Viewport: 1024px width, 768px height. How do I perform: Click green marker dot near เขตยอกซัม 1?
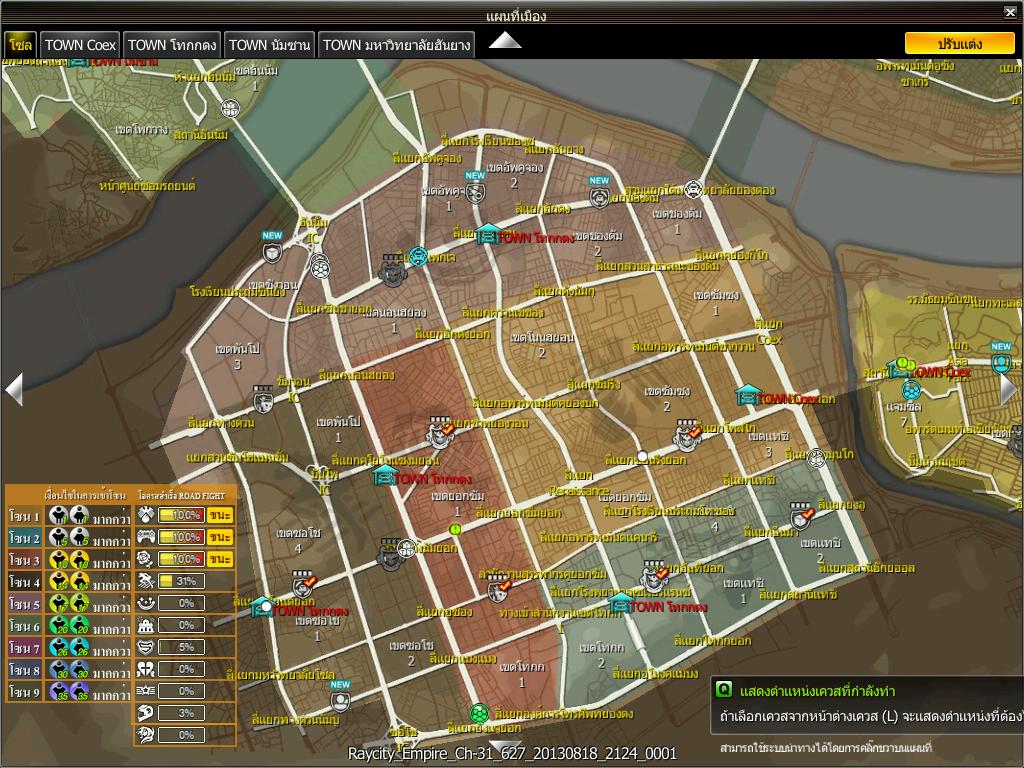pos(456,529)
